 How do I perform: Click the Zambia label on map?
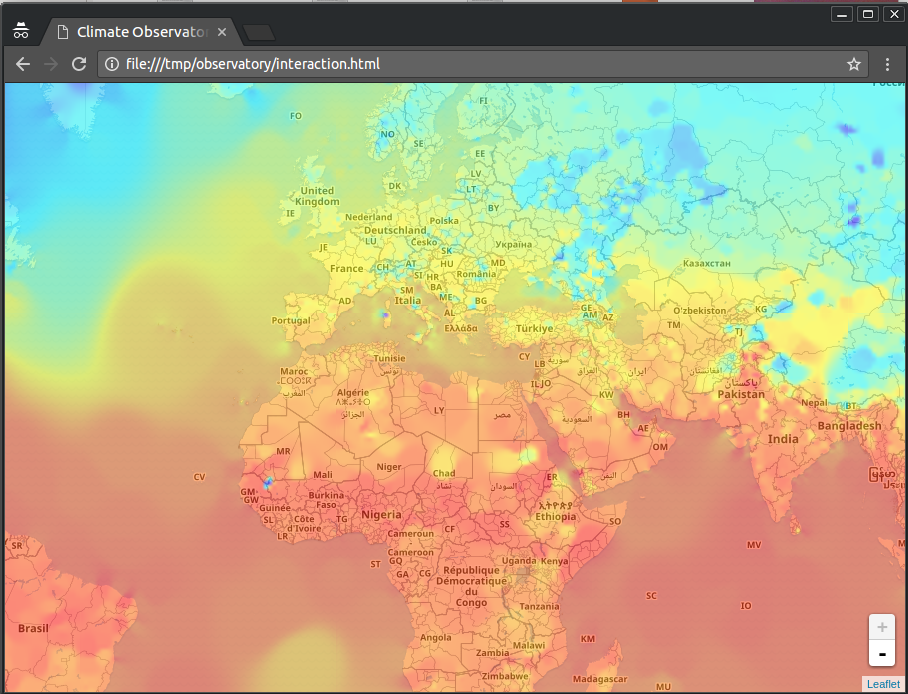pos(492,653)
